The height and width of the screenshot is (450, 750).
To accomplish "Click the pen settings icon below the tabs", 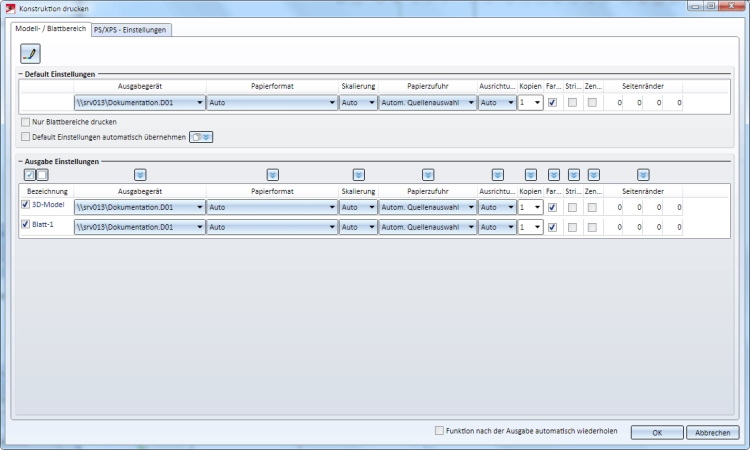I will click(x=30, y=54).
